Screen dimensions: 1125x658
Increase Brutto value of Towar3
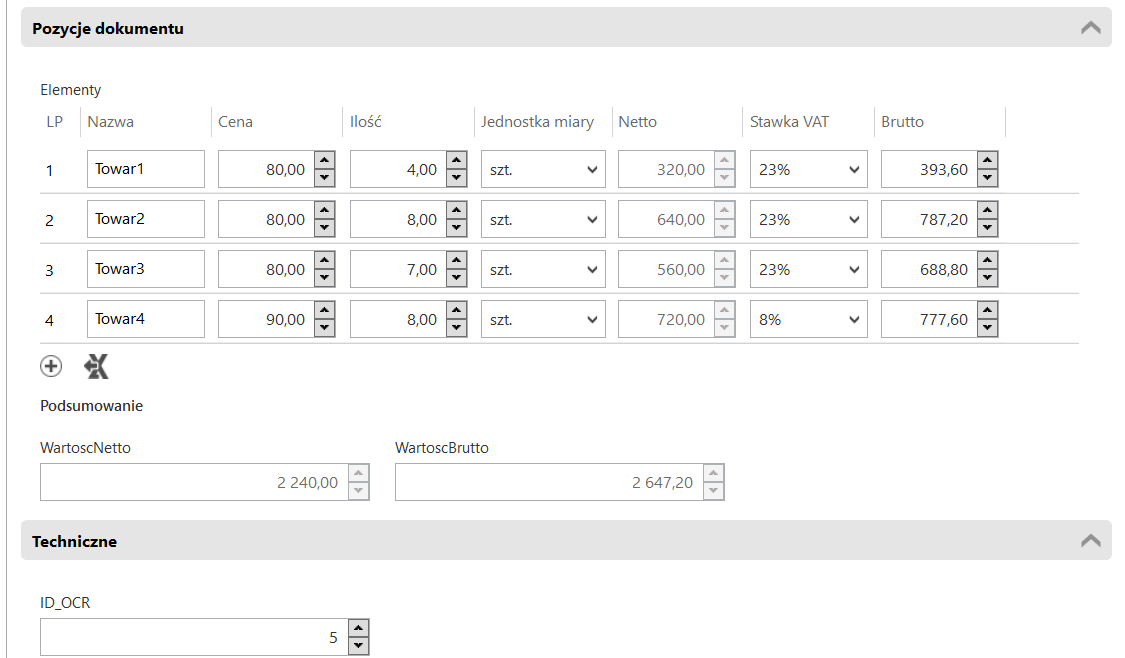pyautogui.click(x=987, y=261)
